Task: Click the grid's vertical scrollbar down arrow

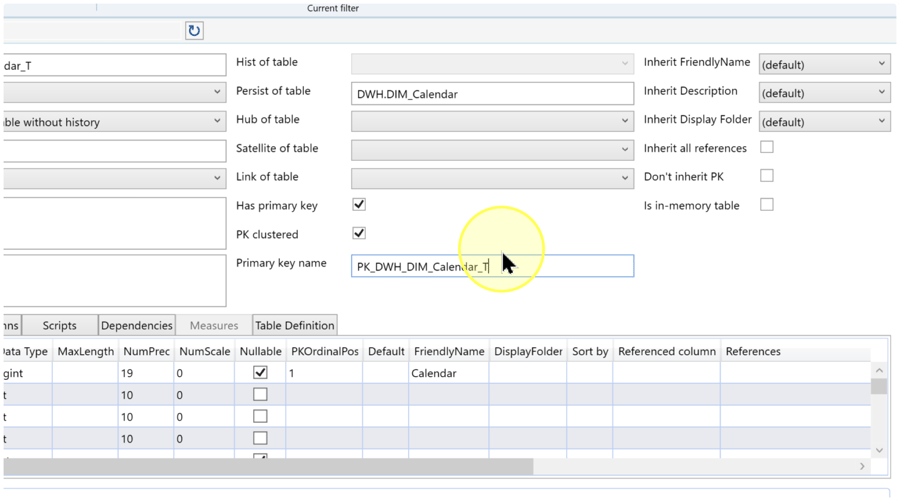Action: (879, 450)
